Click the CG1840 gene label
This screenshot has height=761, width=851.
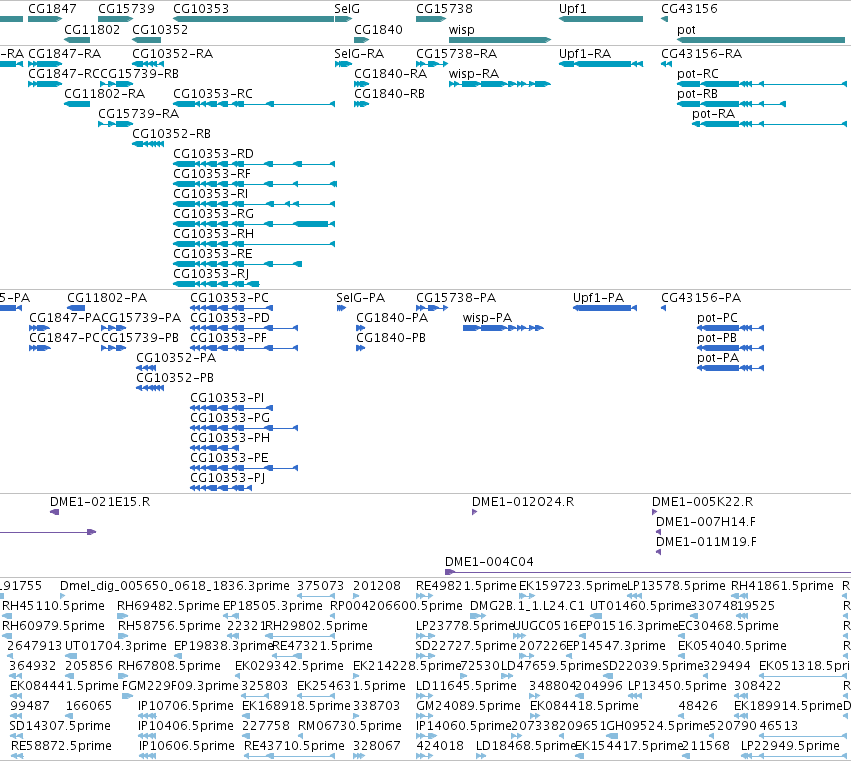[378, 29]
